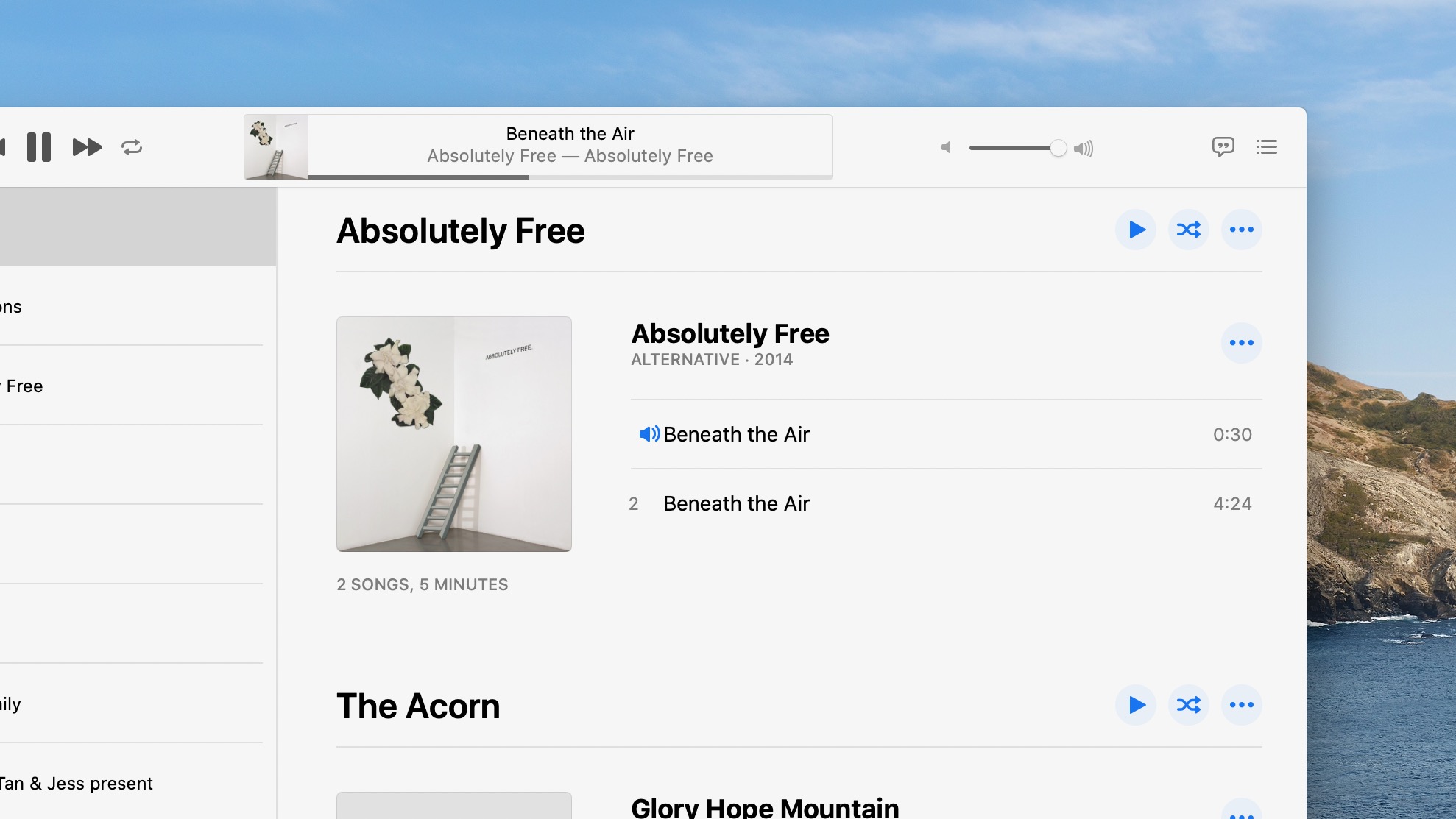
Task: Open more options for Absolutely Free album
Action: coord(1242,343)
